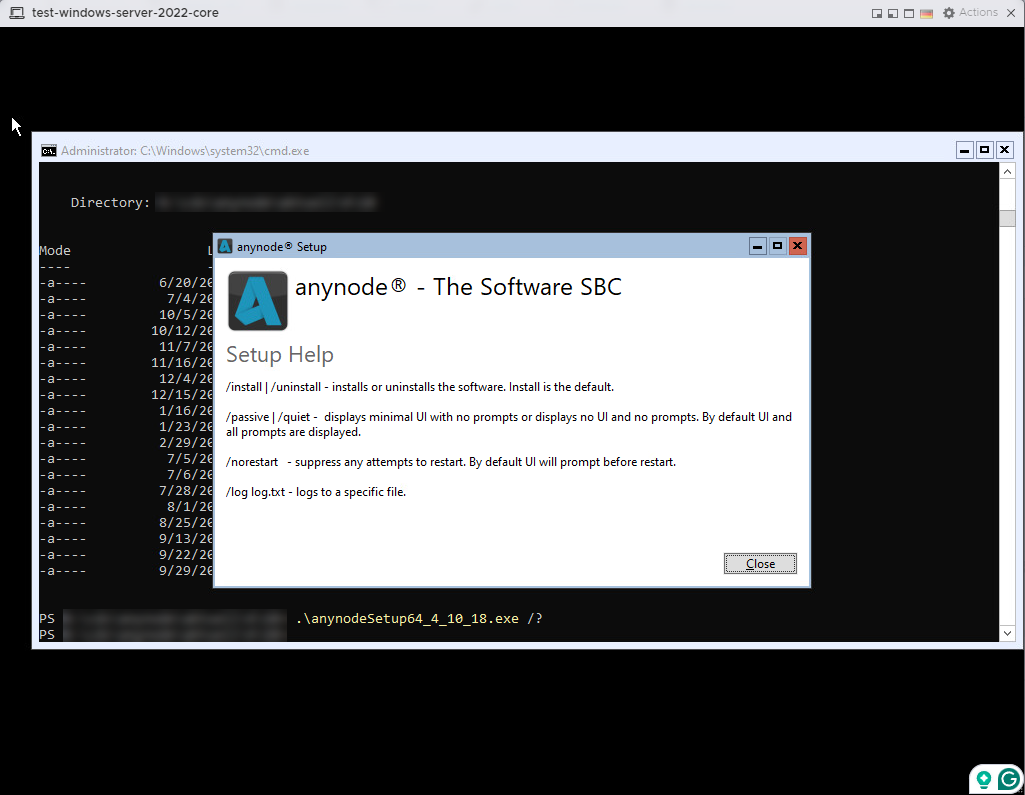This screenshot has width=1025, height=795.
Task: Switch keyboard layout via the German flag icon
Action: (925, 13)
